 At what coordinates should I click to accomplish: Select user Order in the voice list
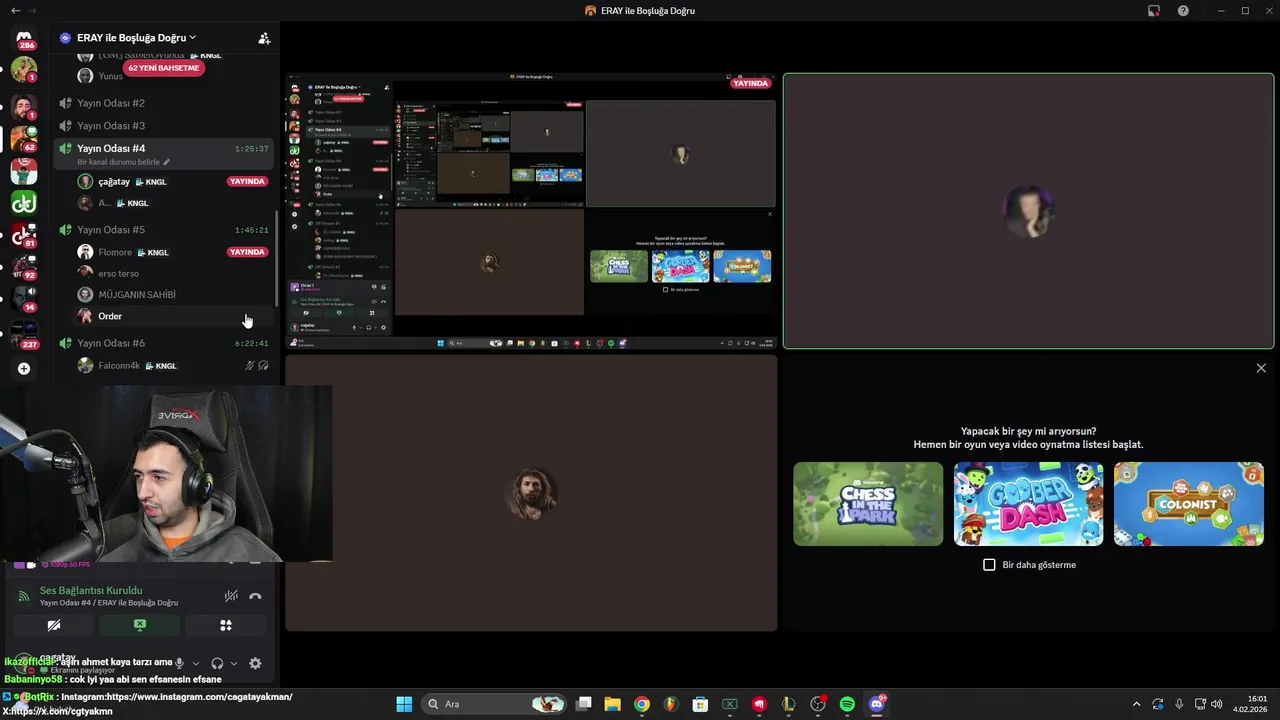point(172,316)
